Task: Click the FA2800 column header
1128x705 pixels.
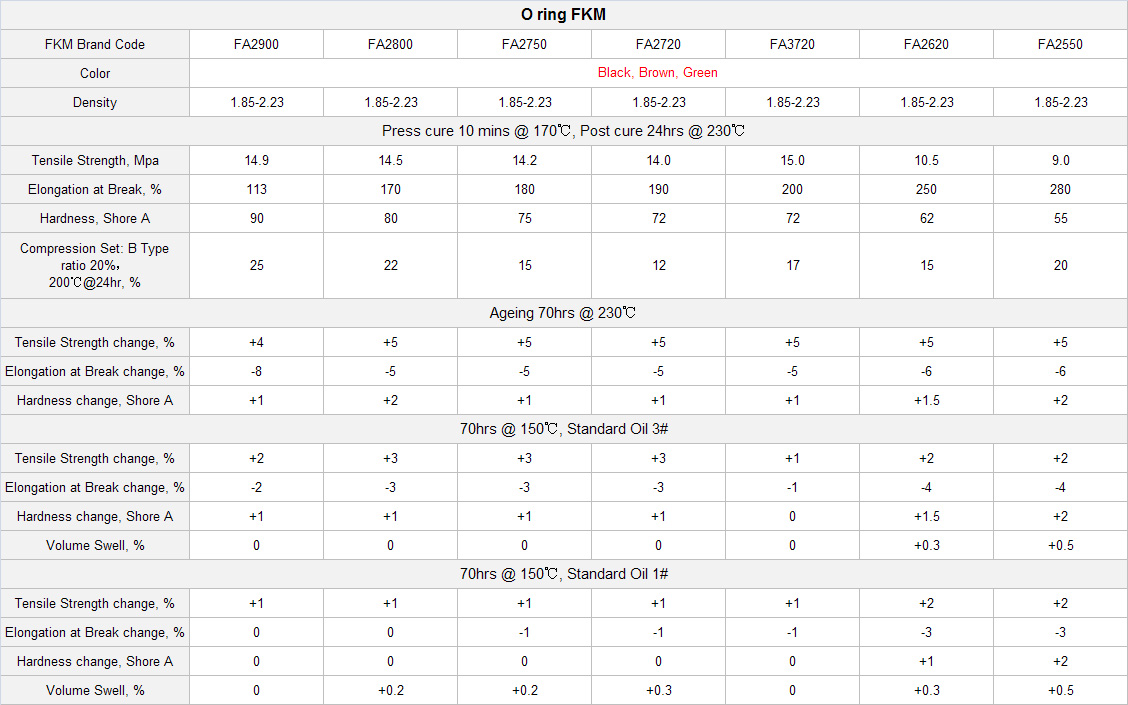Action: coord(390,44)
